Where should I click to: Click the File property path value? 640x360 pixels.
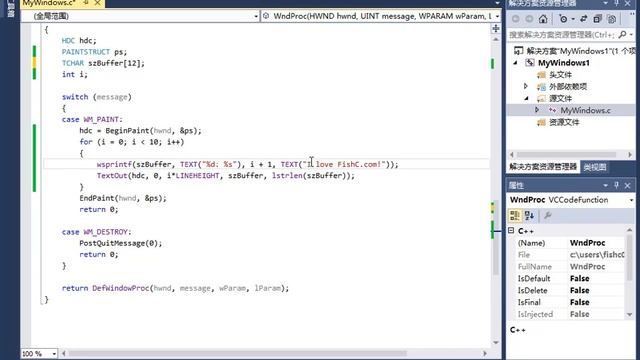click(597, 255)
